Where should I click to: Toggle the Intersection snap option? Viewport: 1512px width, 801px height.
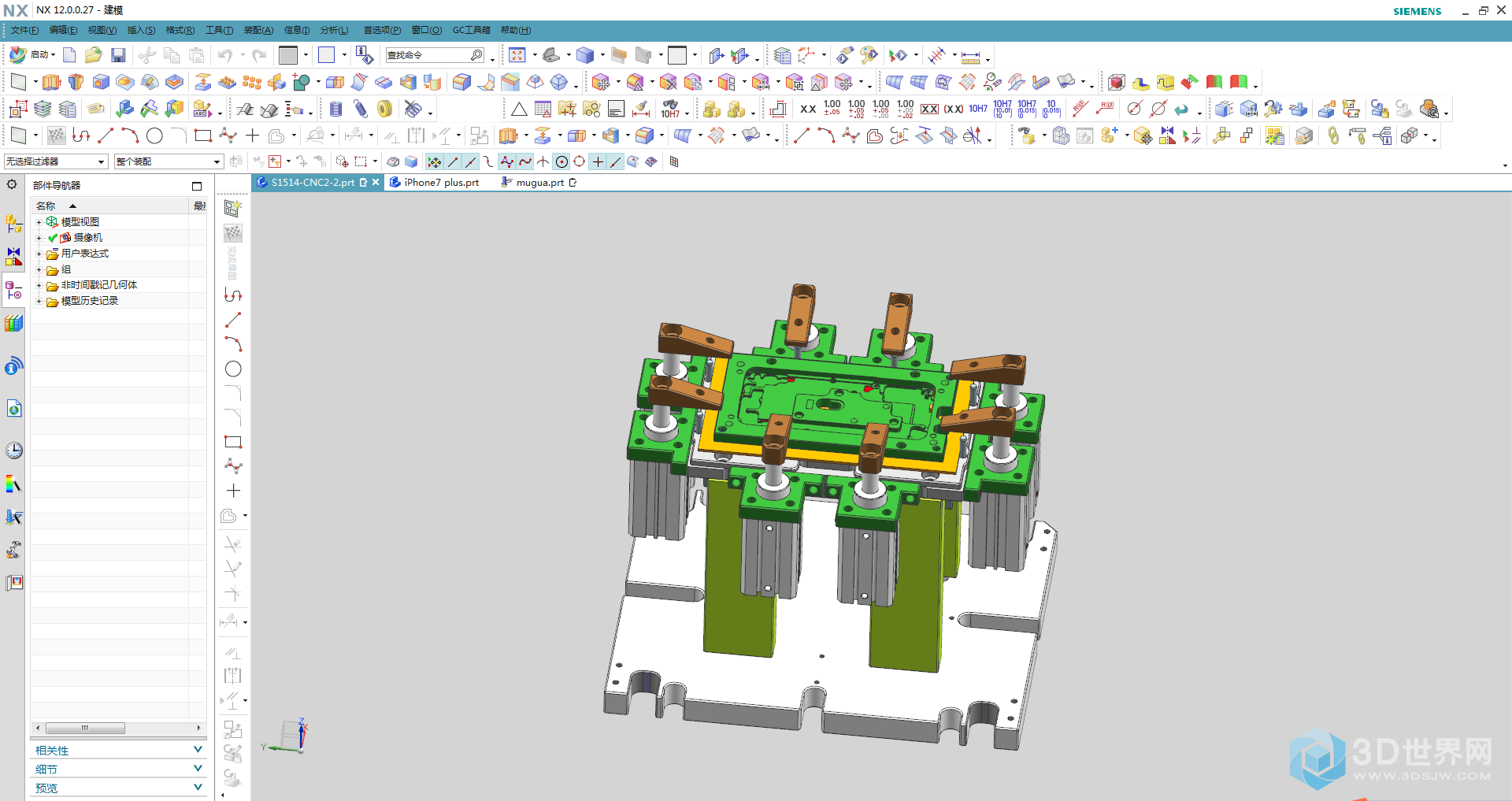click(x=543, y=161)
